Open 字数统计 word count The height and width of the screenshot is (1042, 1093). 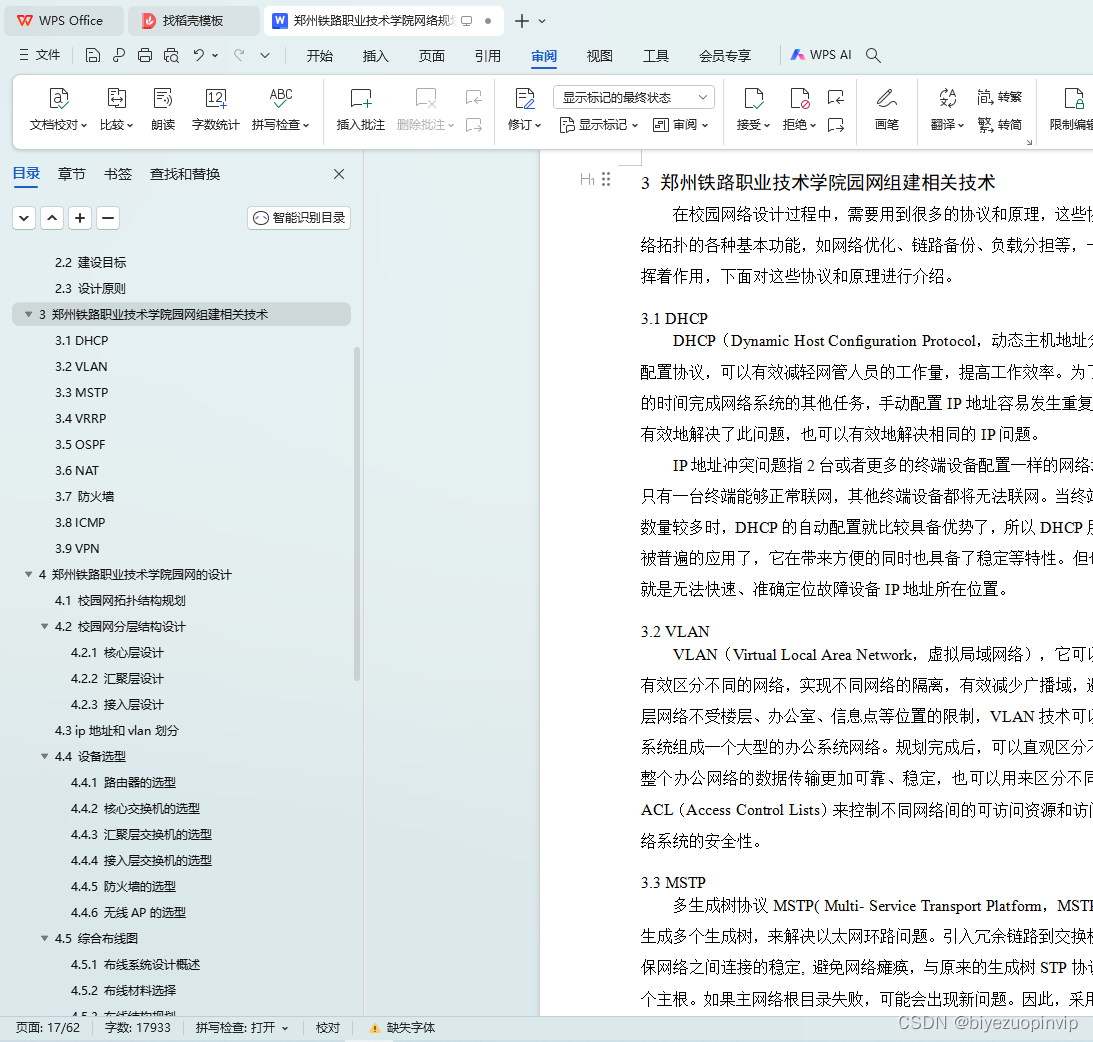click(x=215, y=109)
